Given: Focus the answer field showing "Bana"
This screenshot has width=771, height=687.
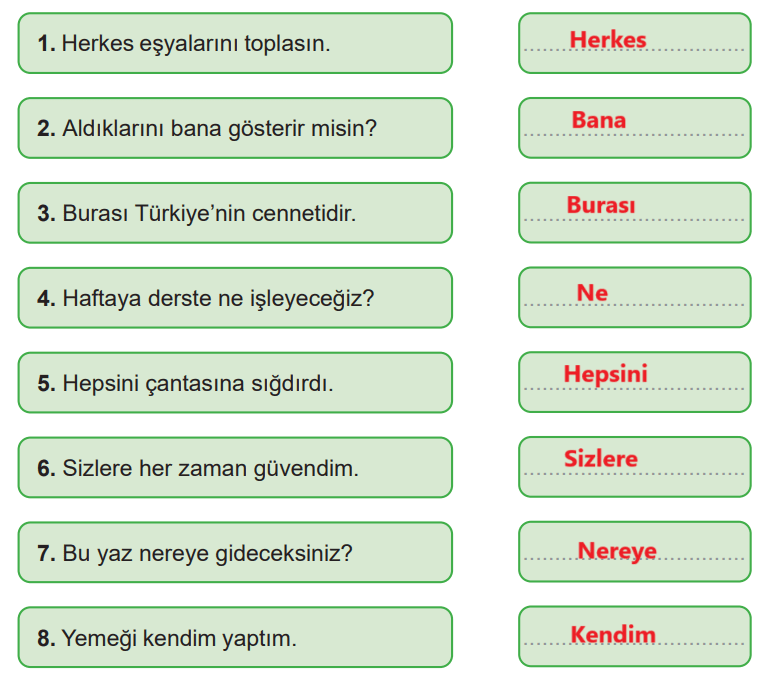Looking at the screenshot, I should coord(634,128).
